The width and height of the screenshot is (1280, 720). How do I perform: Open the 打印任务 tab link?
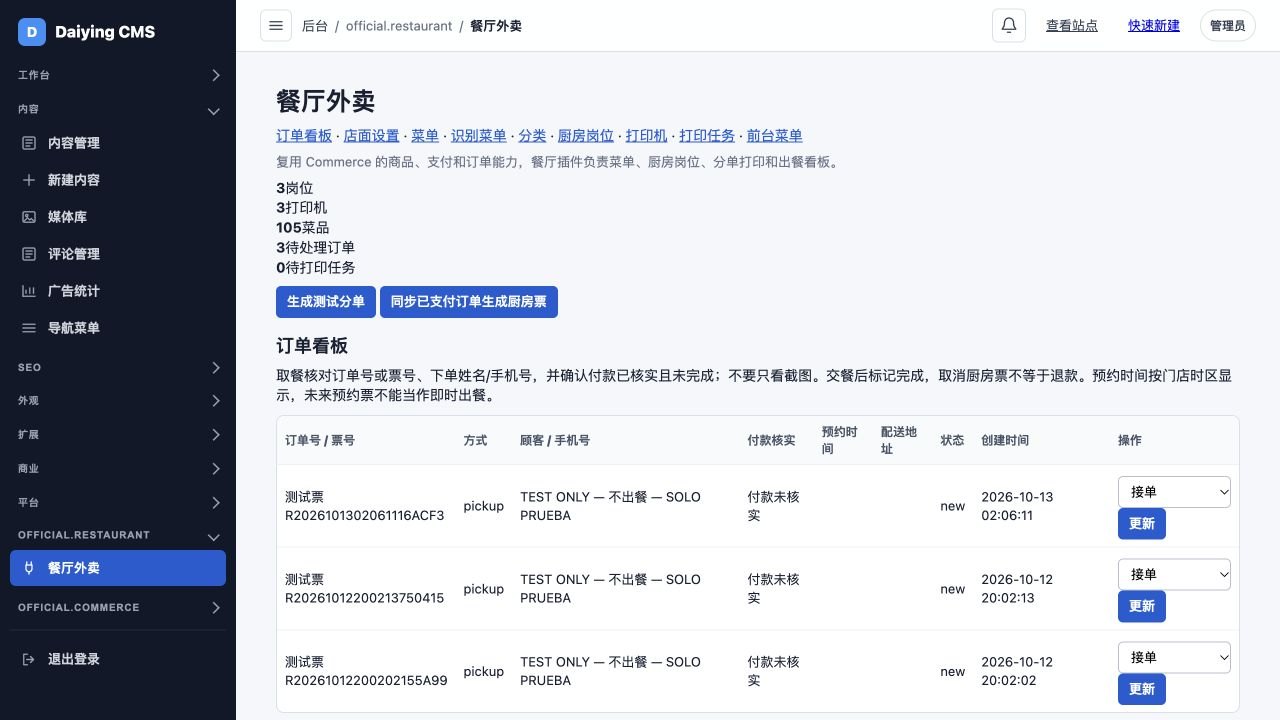point(708,136)
